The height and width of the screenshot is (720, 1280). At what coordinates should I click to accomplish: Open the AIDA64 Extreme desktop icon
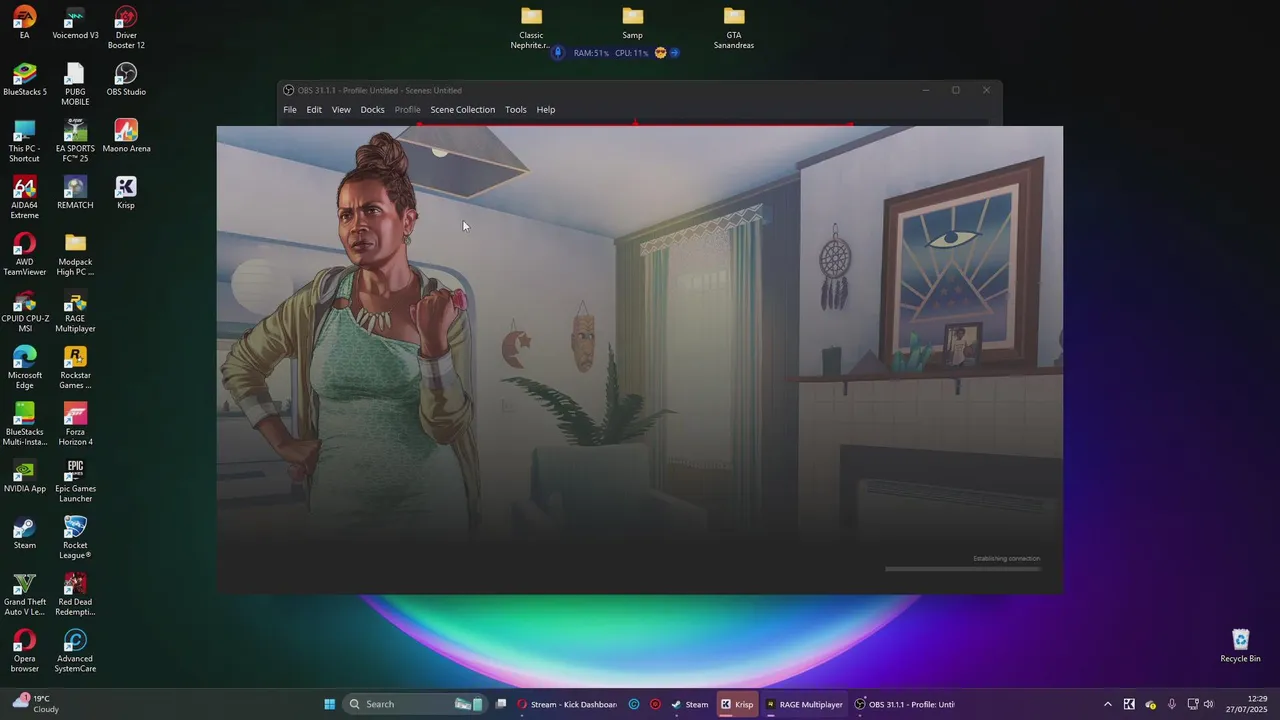click(x=24, y=198)
